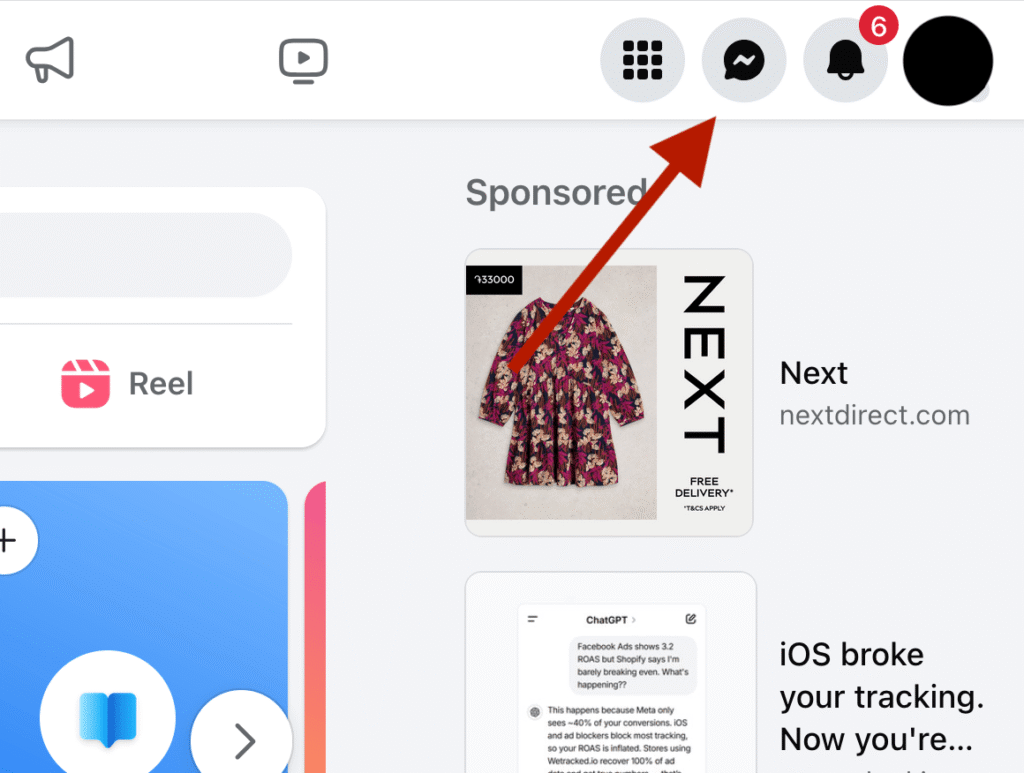This screenshot has height=773, width=1024.
Task: Click the megaphone Ads icon
Action: click(50, 60)
